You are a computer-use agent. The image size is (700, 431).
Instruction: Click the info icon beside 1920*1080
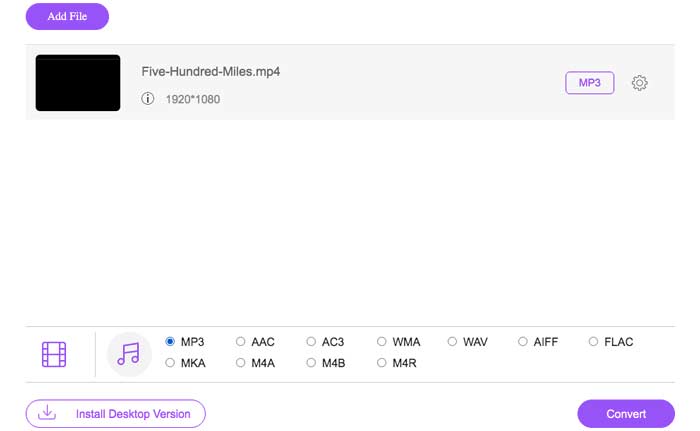click(x=148, y=99)
